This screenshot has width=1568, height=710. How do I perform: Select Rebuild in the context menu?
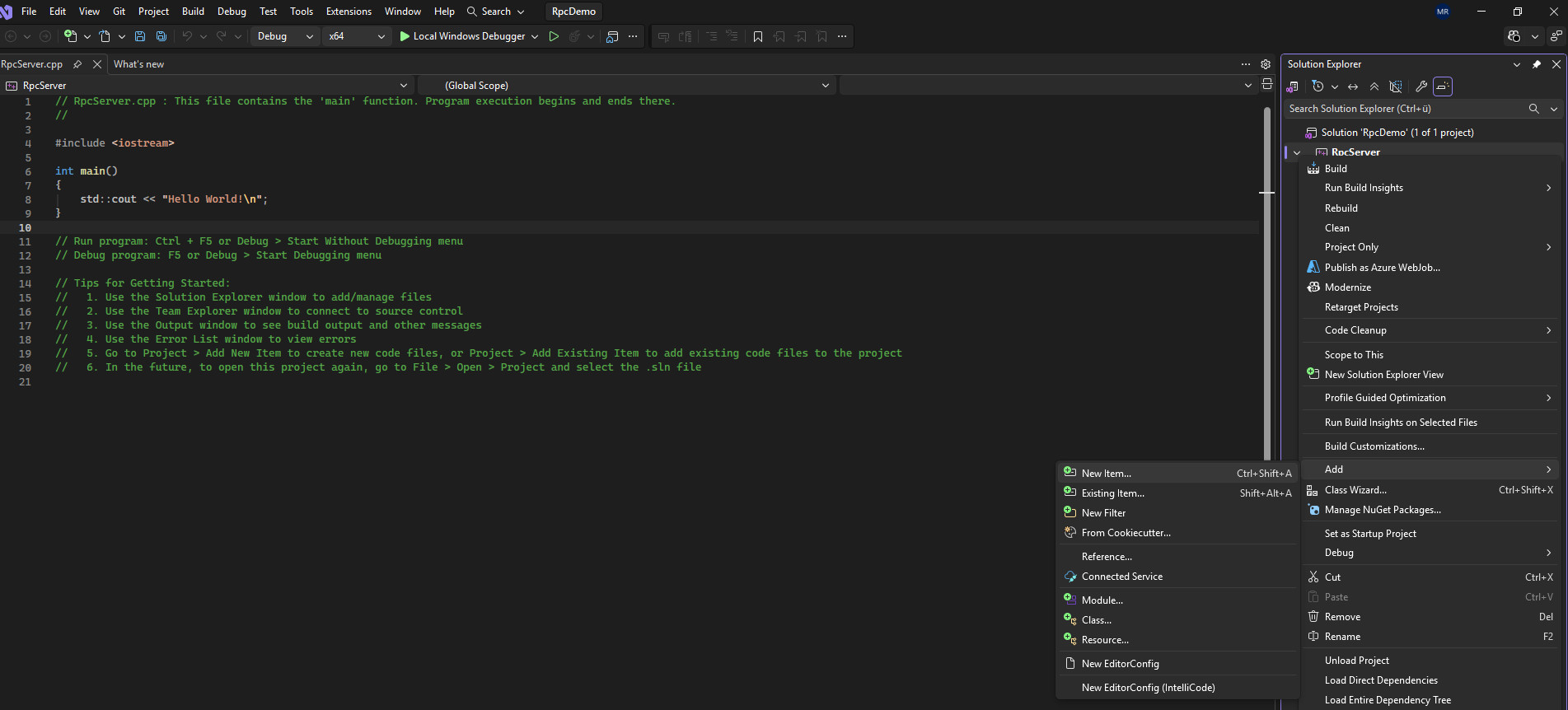click(1431, 208)
